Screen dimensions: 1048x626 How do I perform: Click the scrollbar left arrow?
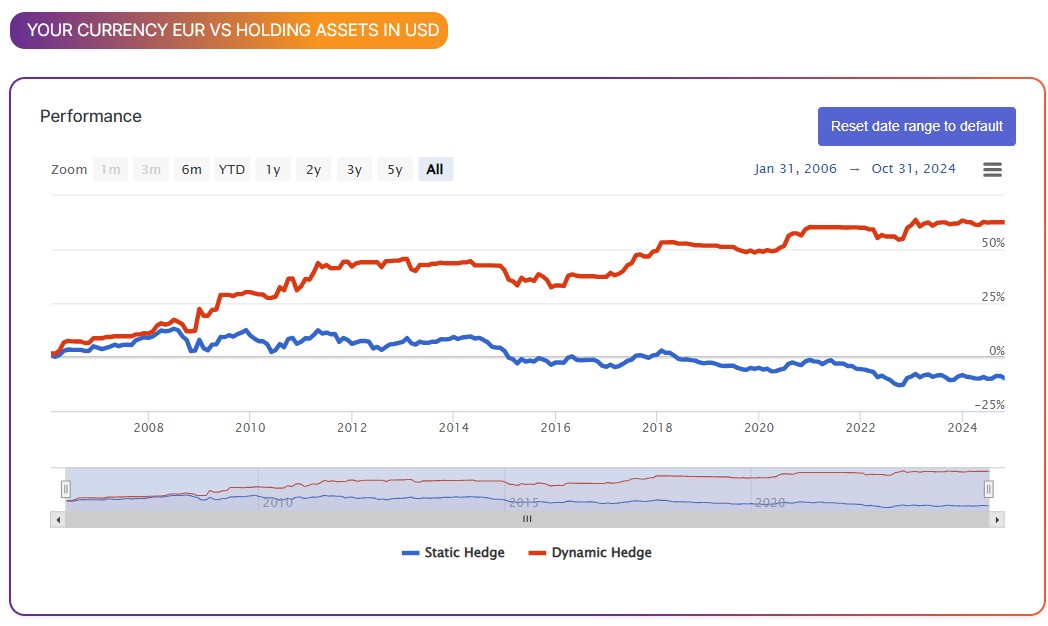(58, 520)
